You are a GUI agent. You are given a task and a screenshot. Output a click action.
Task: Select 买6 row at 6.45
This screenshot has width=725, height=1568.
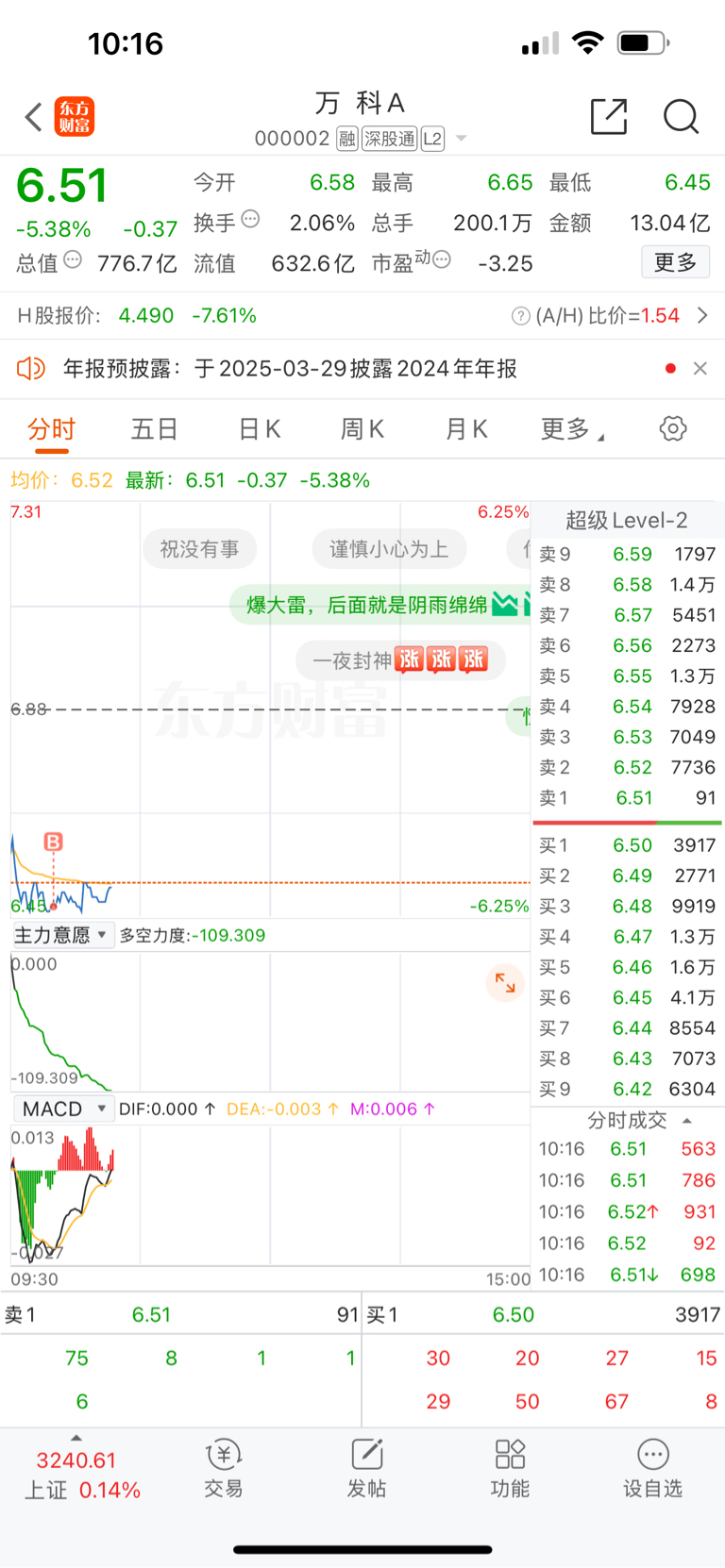point(627,997)
